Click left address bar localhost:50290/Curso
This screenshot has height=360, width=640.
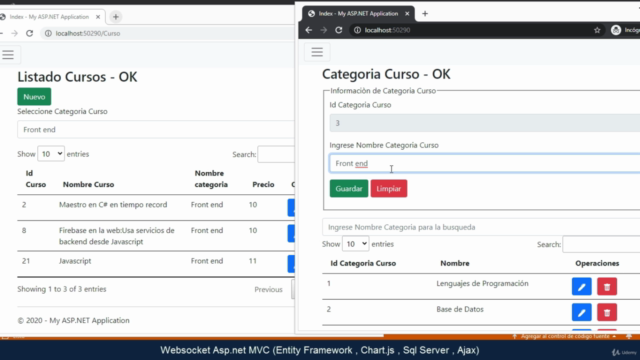(x=88, y=33)
